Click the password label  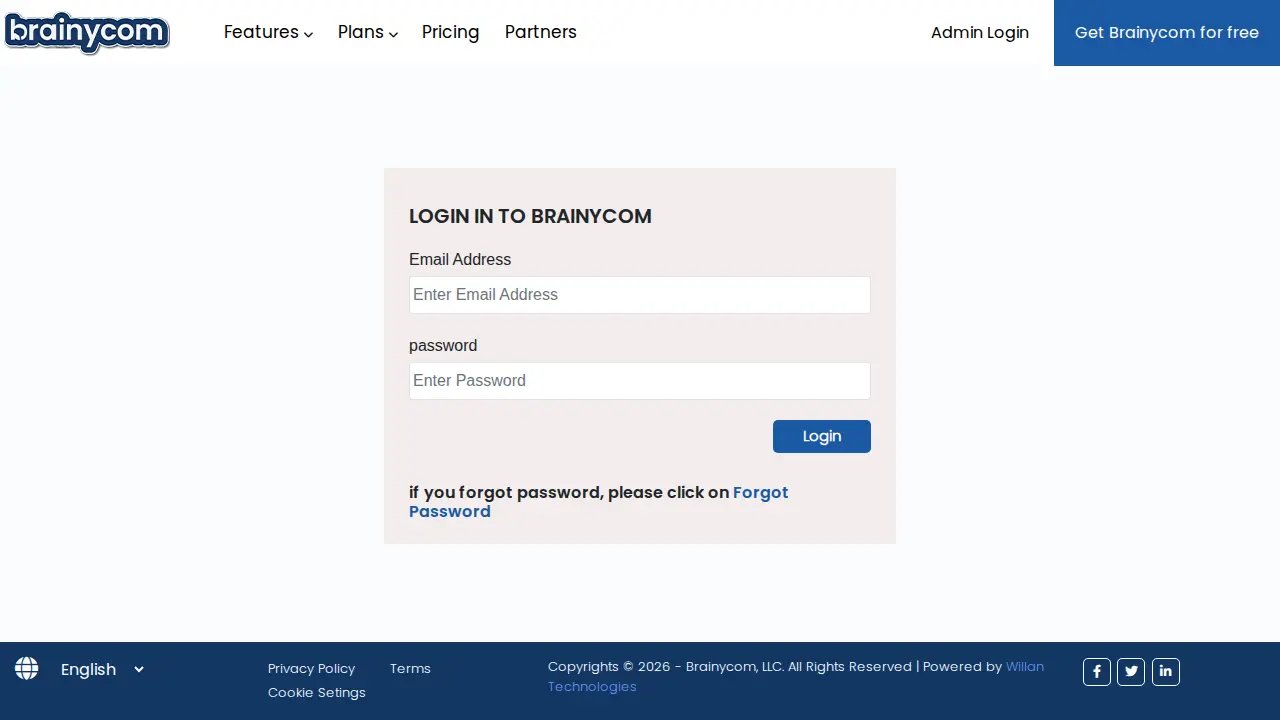point(443,346)
